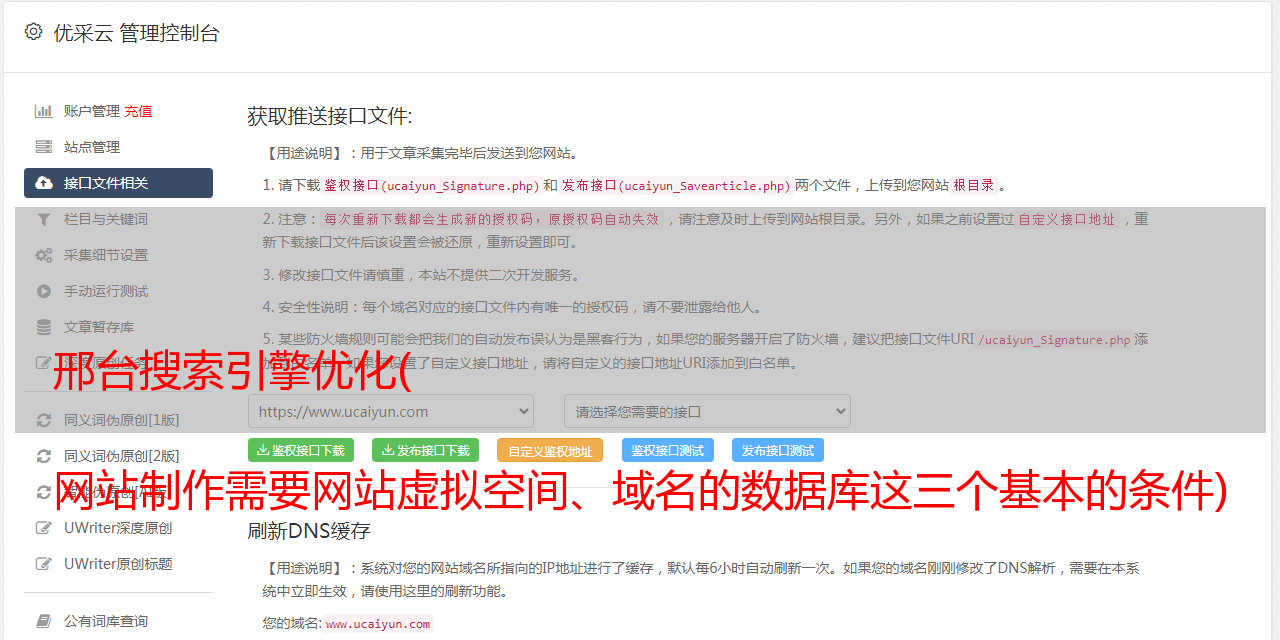Open 文章暂存库 in the sidebar
The height and width of the screenshot is (640, 1280).
pos(99,327)
